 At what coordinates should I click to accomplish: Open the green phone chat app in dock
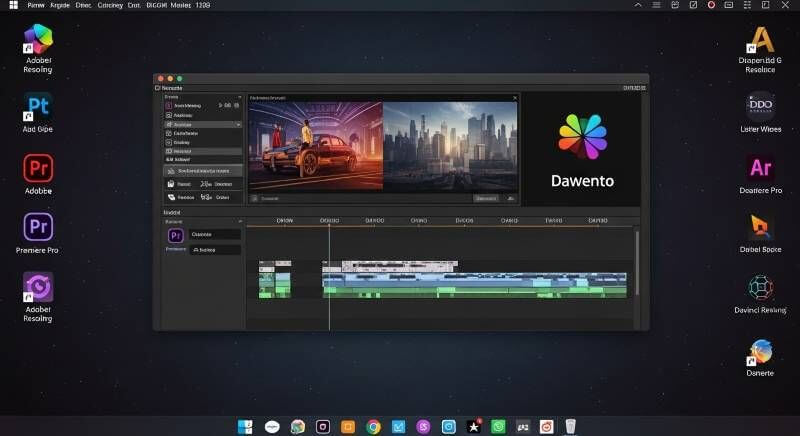[498, 427]
